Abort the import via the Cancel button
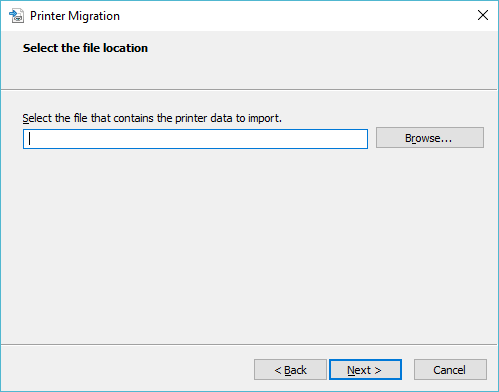 pos(450,370)
